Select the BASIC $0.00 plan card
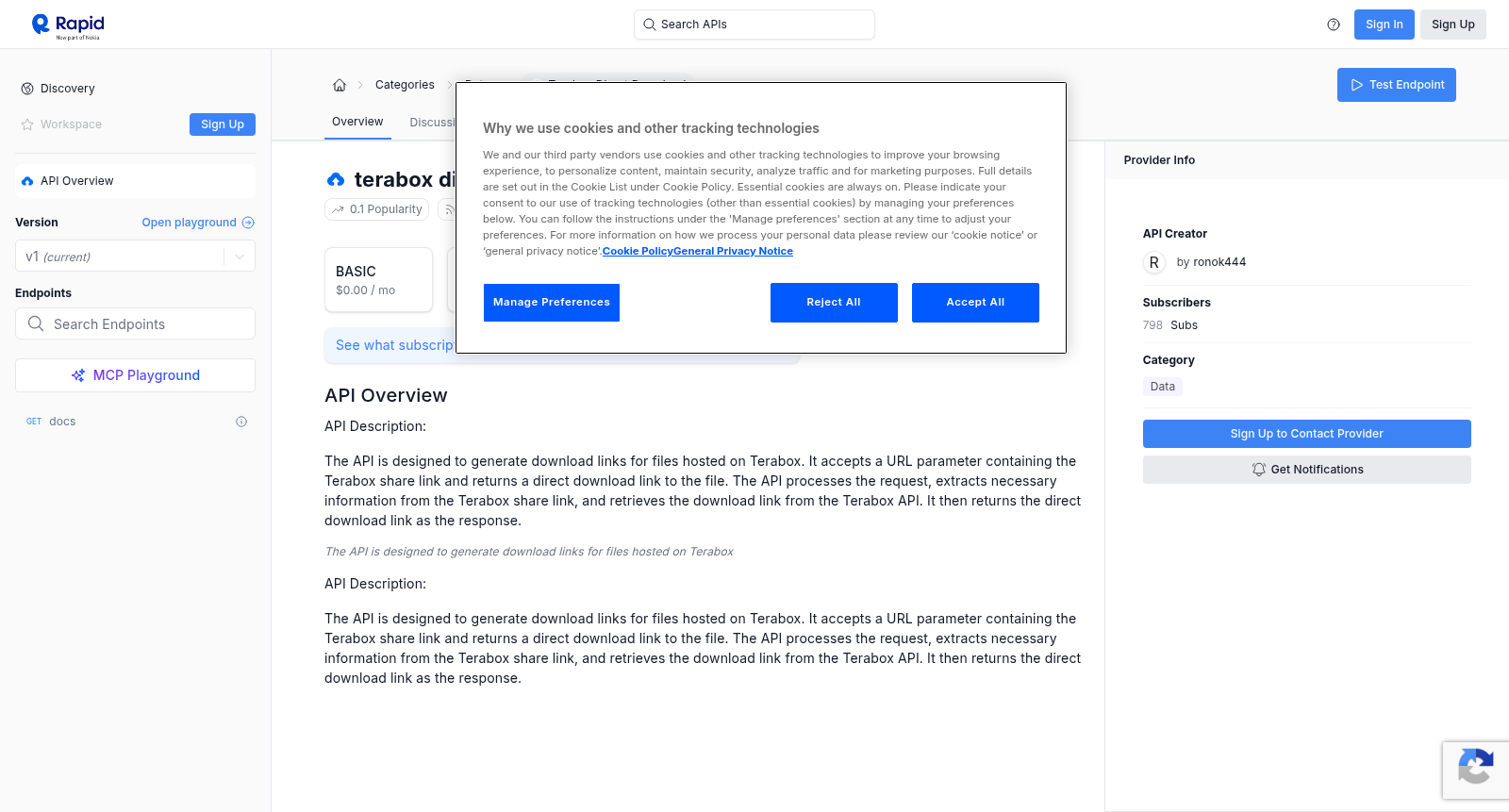 (x=378, y=280)
